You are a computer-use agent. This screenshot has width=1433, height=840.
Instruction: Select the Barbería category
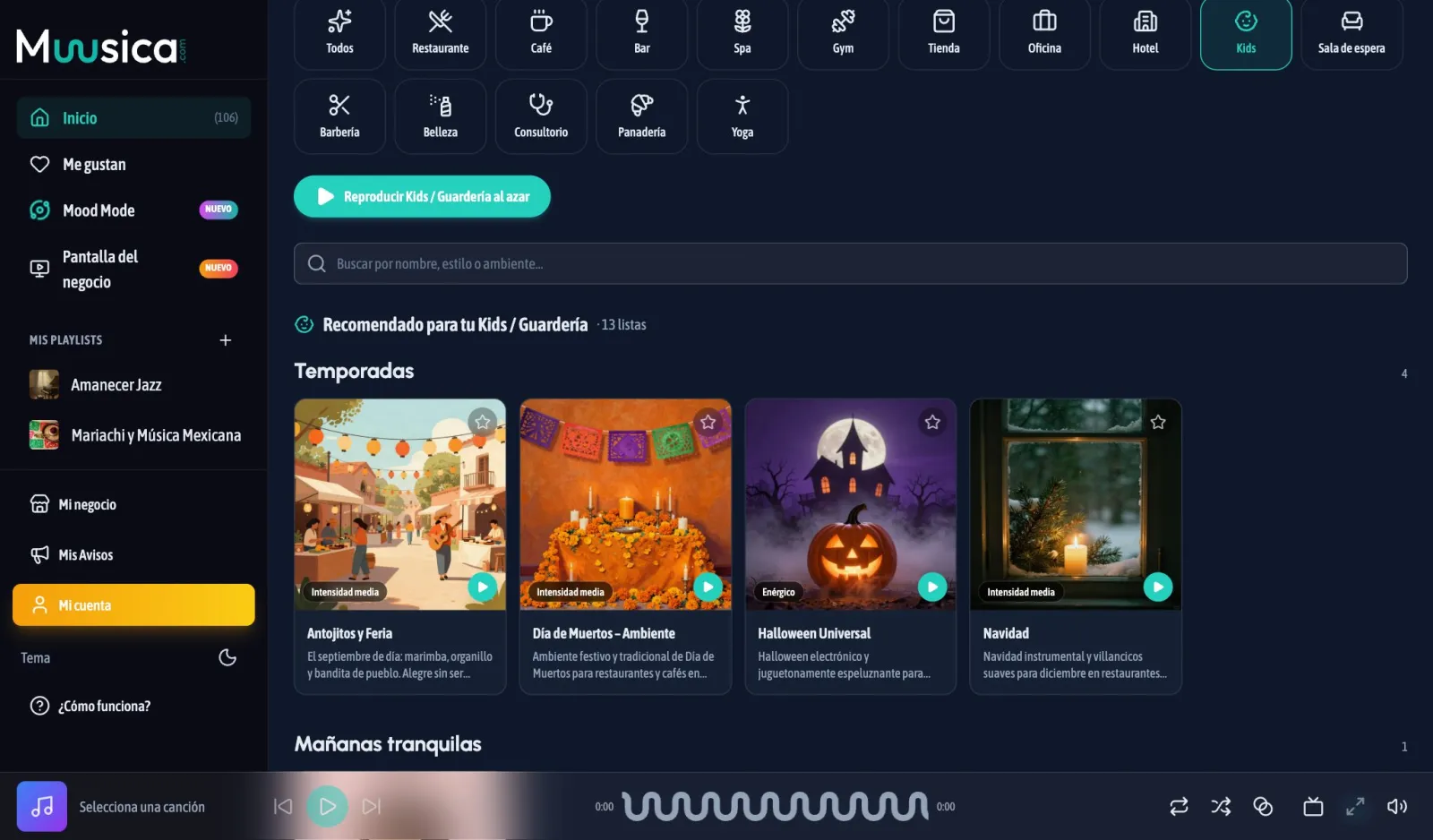(339, 116)
